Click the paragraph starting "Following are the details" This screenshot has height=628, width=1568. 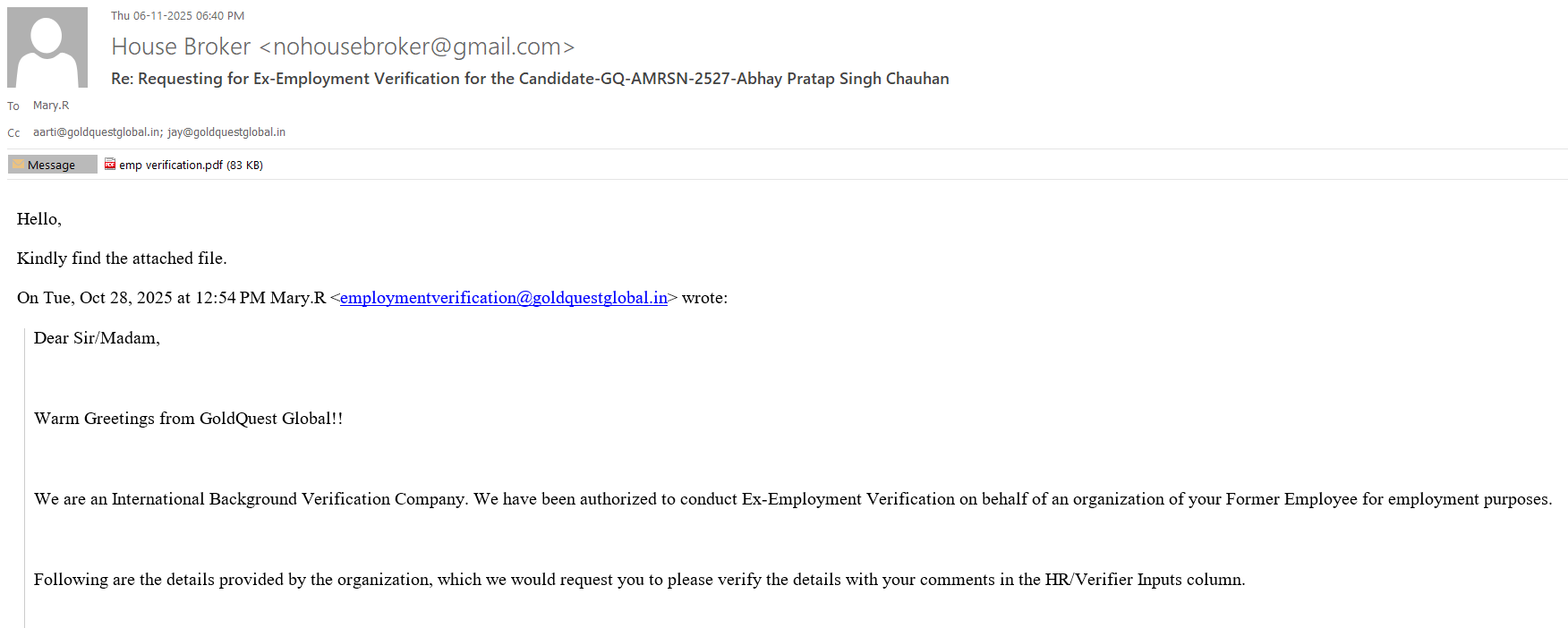pyautogui.click(x=639, y=580)
